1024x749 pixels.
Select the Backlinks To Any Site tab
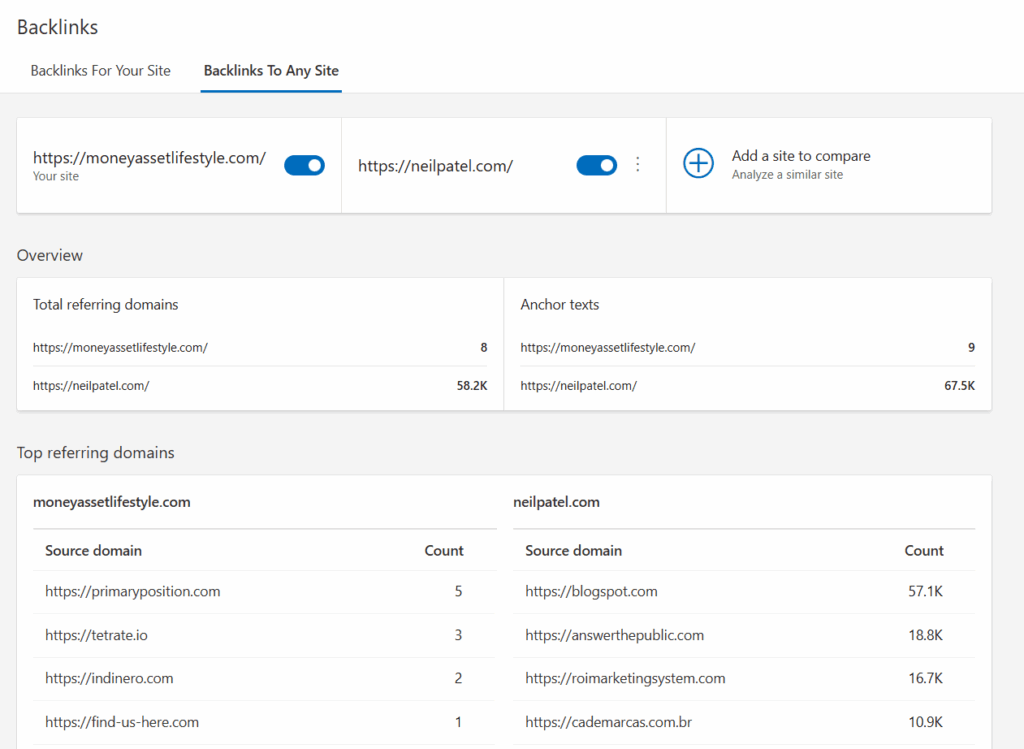click(x=271, y=71)
